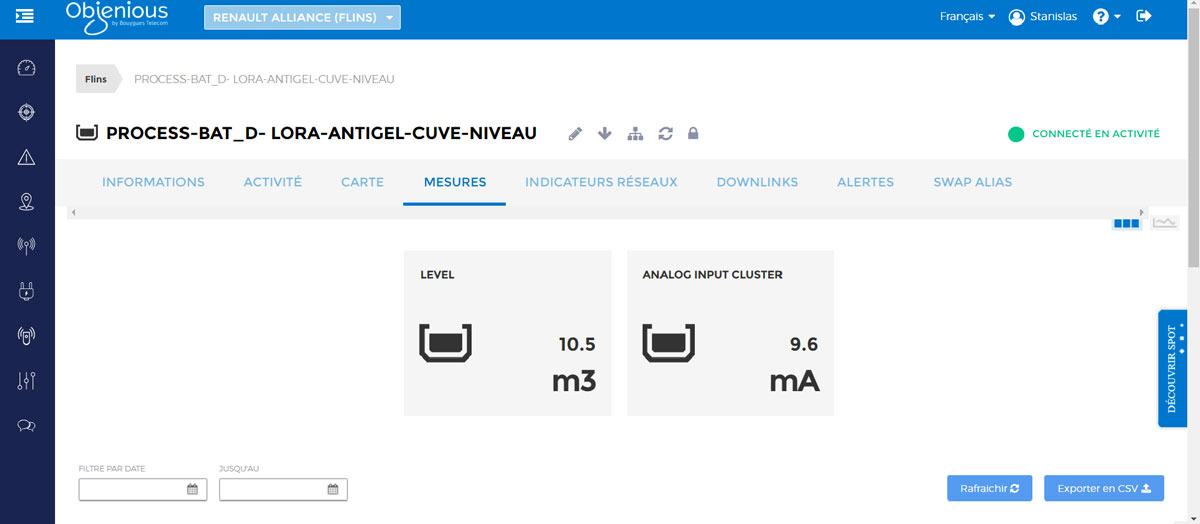Open the map pin location icon in sidebar
This screenshot has height=524, width=1200.
pyautogui.click(x=27, y=202)
